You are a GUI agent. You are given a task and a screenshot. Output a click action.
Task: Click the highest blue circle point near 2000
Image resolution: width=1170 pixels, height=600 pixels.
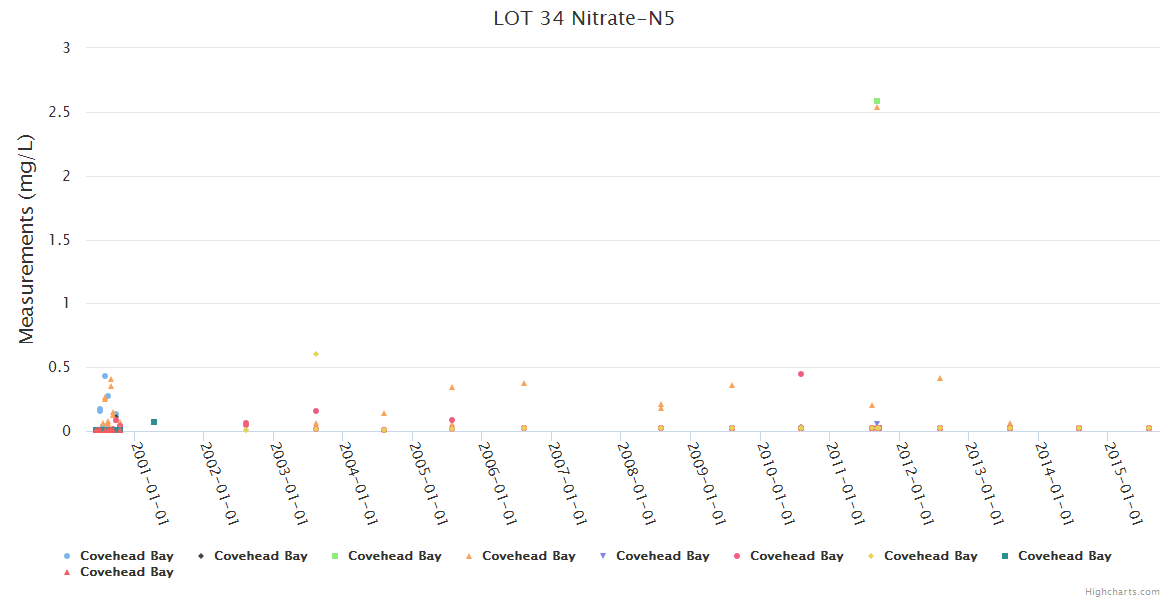tap(105, 376)
